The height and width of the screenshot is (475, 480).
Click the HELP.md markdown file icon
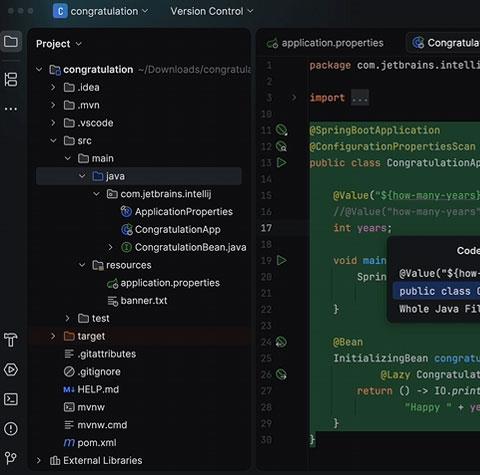[x=69, y=389]
